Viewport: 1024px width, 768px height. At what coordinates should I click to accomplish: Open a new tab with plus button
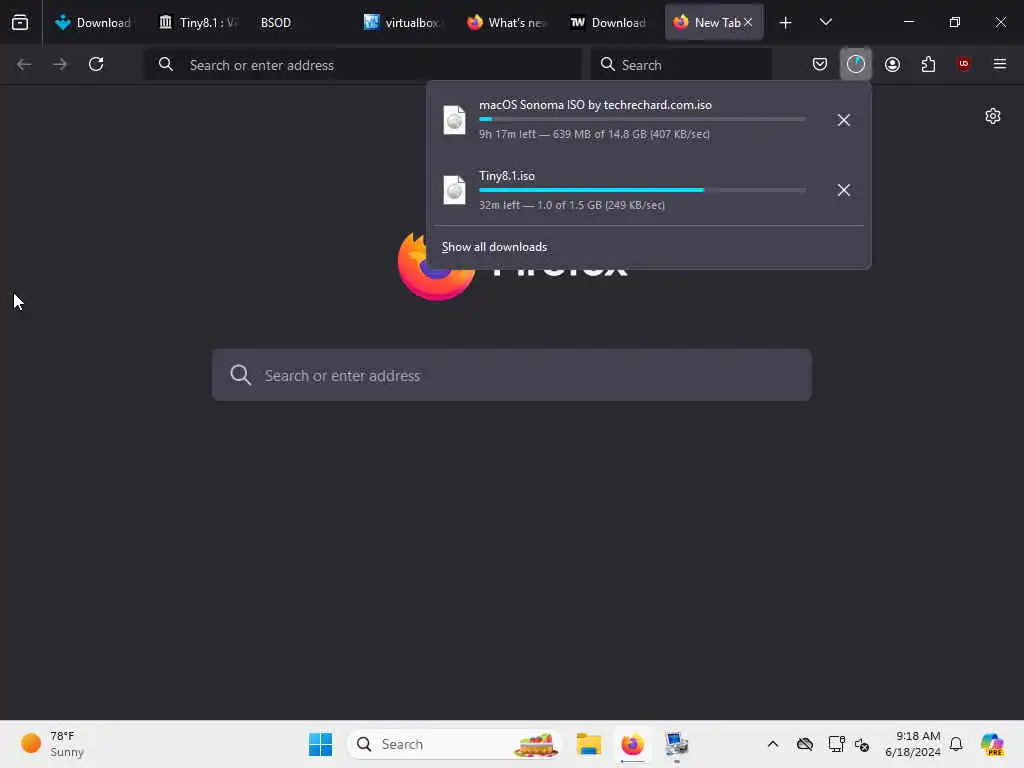pyautogui.click(x=786, y=23)
